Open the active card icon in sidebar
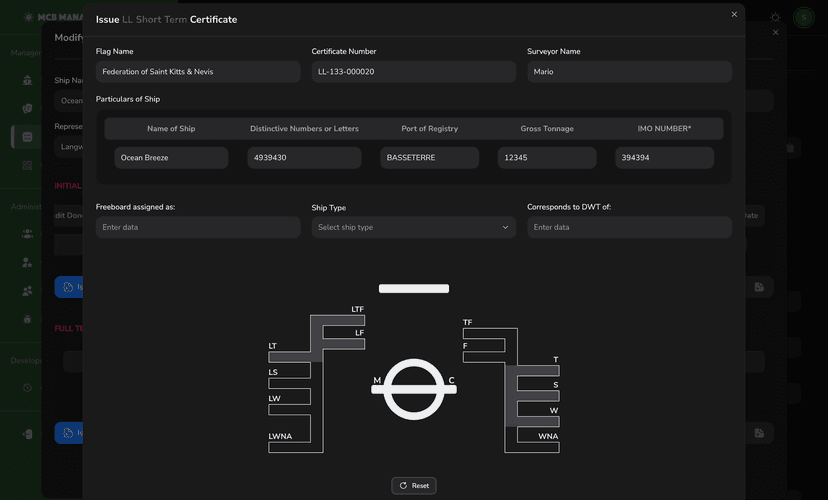 (27, 137)
